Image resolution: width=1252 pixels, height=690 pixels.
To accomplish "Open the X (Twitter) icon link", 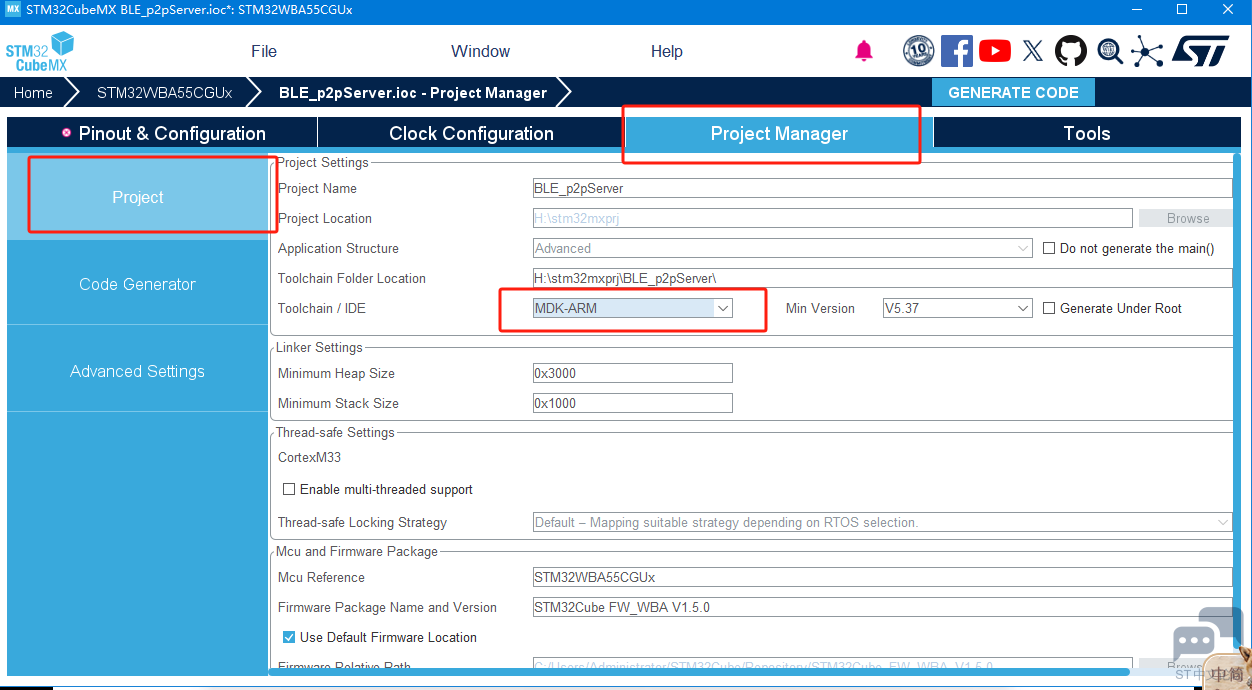I will click(1033, 51).
